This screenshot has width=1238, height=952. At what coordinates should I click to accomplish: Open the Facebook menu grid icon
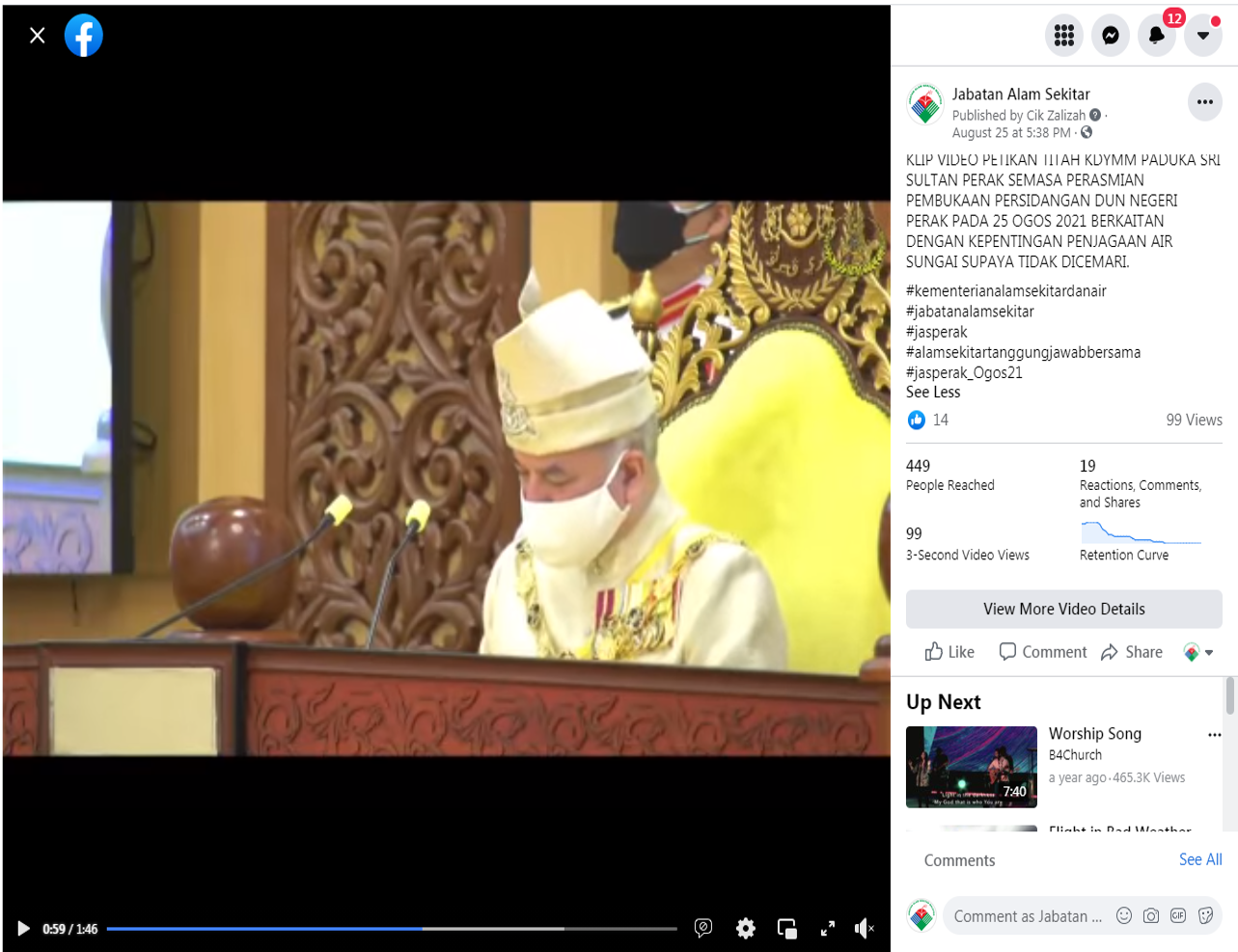pyautogui.click(x=1064, y=36)
